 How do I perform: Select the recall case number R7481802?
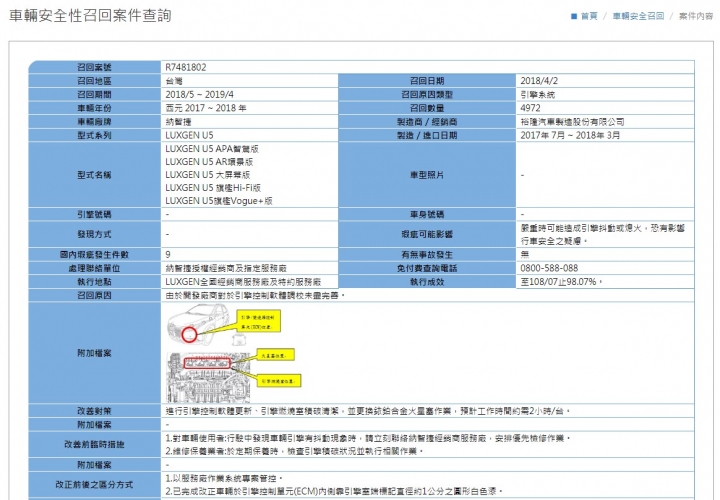tap(186, 67)
